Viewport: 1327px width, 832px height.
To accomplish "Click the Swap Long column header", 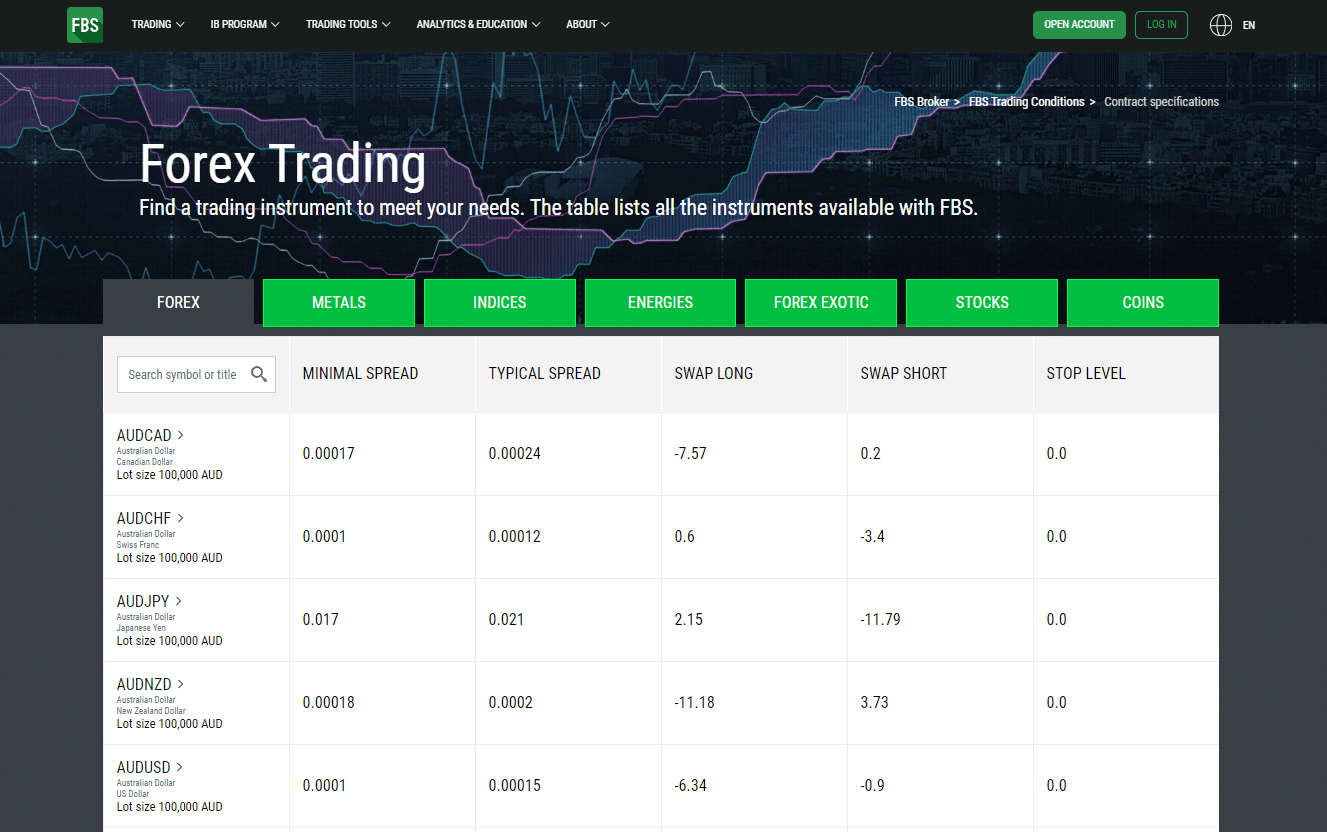I will 714,373.
